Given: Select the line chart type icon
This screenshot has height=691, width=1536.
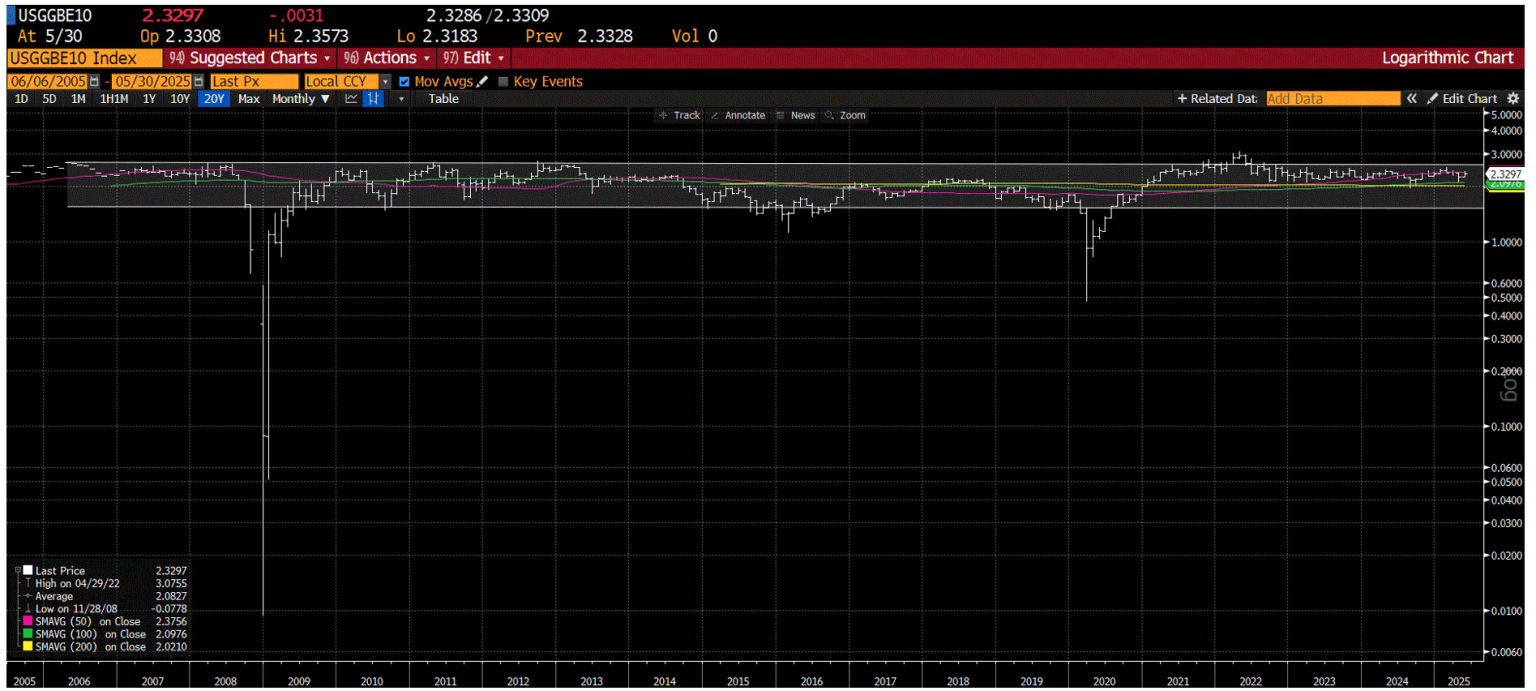Looking at the screenshot, I should pos(352,98).
